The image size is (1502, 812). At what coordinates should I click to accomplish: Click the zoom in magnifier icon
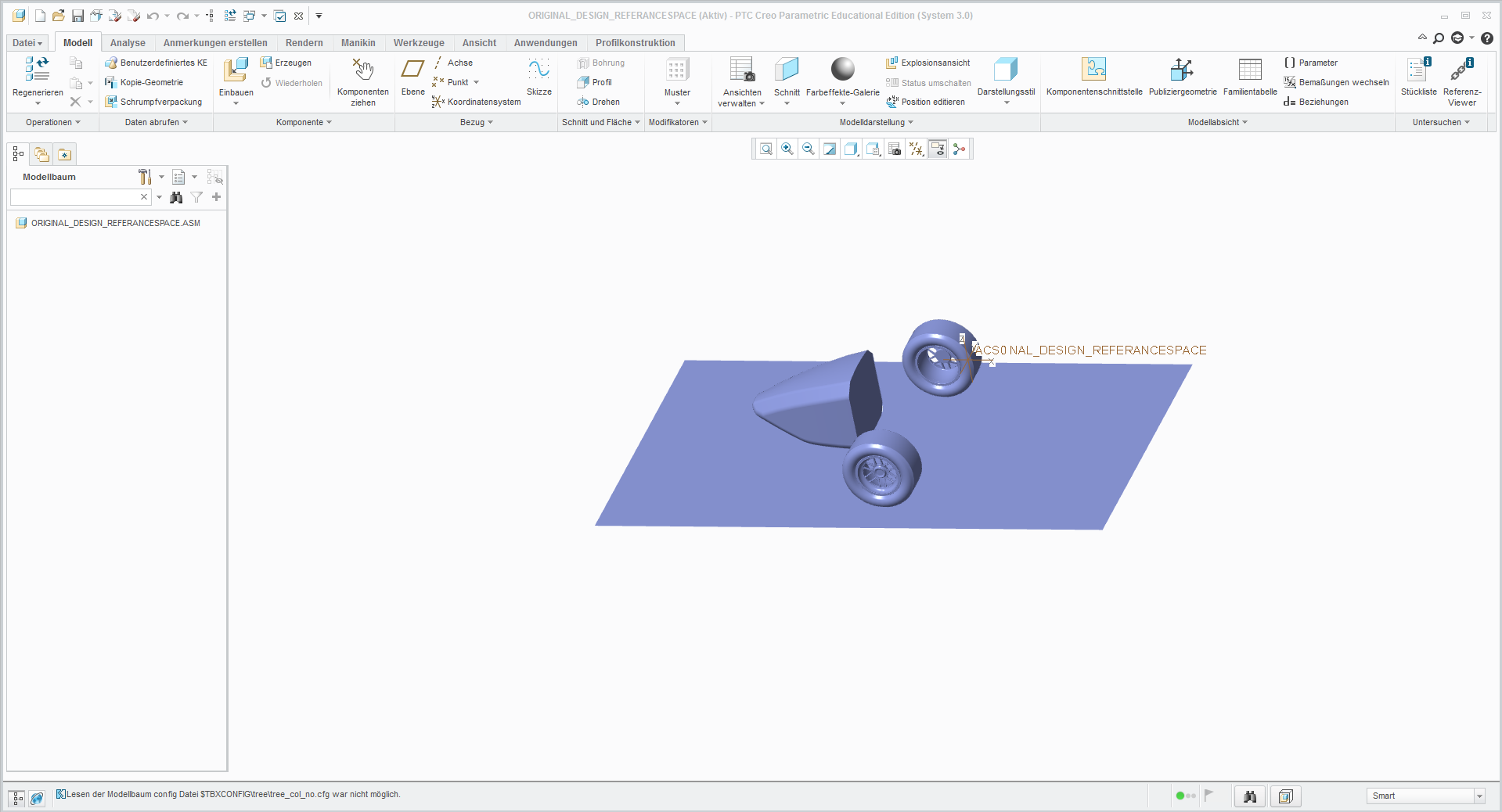pyautogui.click(x=787, y=149)
